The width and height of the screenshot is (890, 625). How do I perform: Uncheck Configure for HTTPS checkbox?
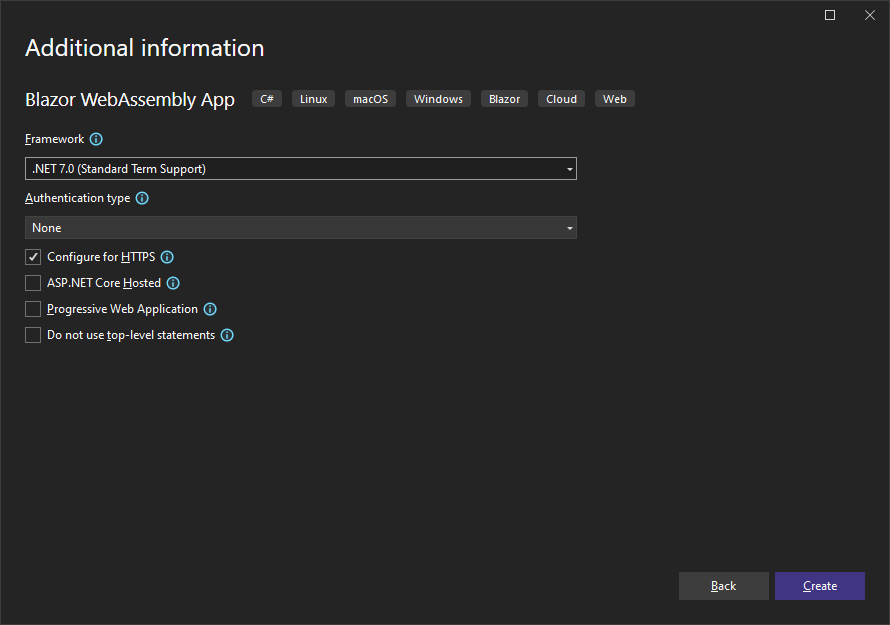click(x=33, y=257)
